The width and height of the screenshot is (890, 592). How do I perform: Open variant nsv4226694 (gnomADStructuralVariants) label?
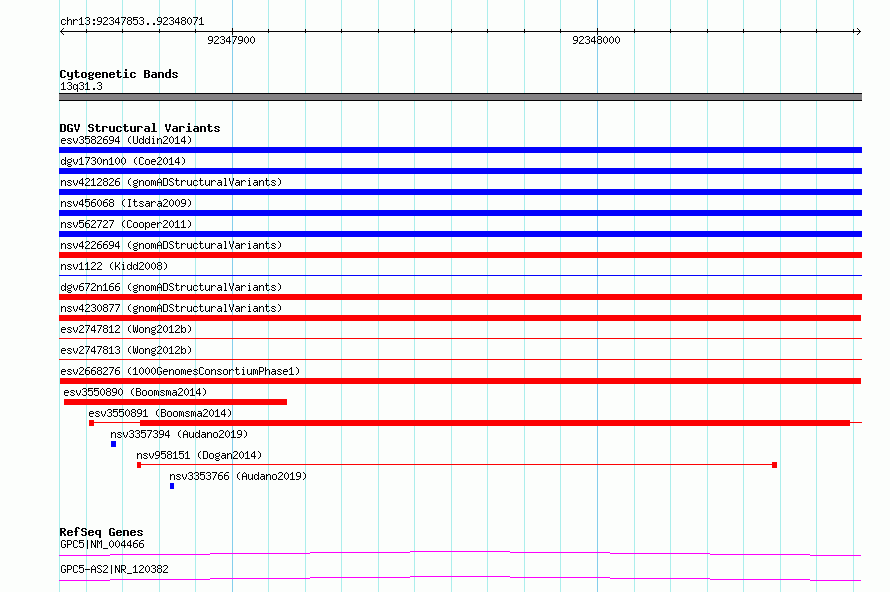(171, 245)
